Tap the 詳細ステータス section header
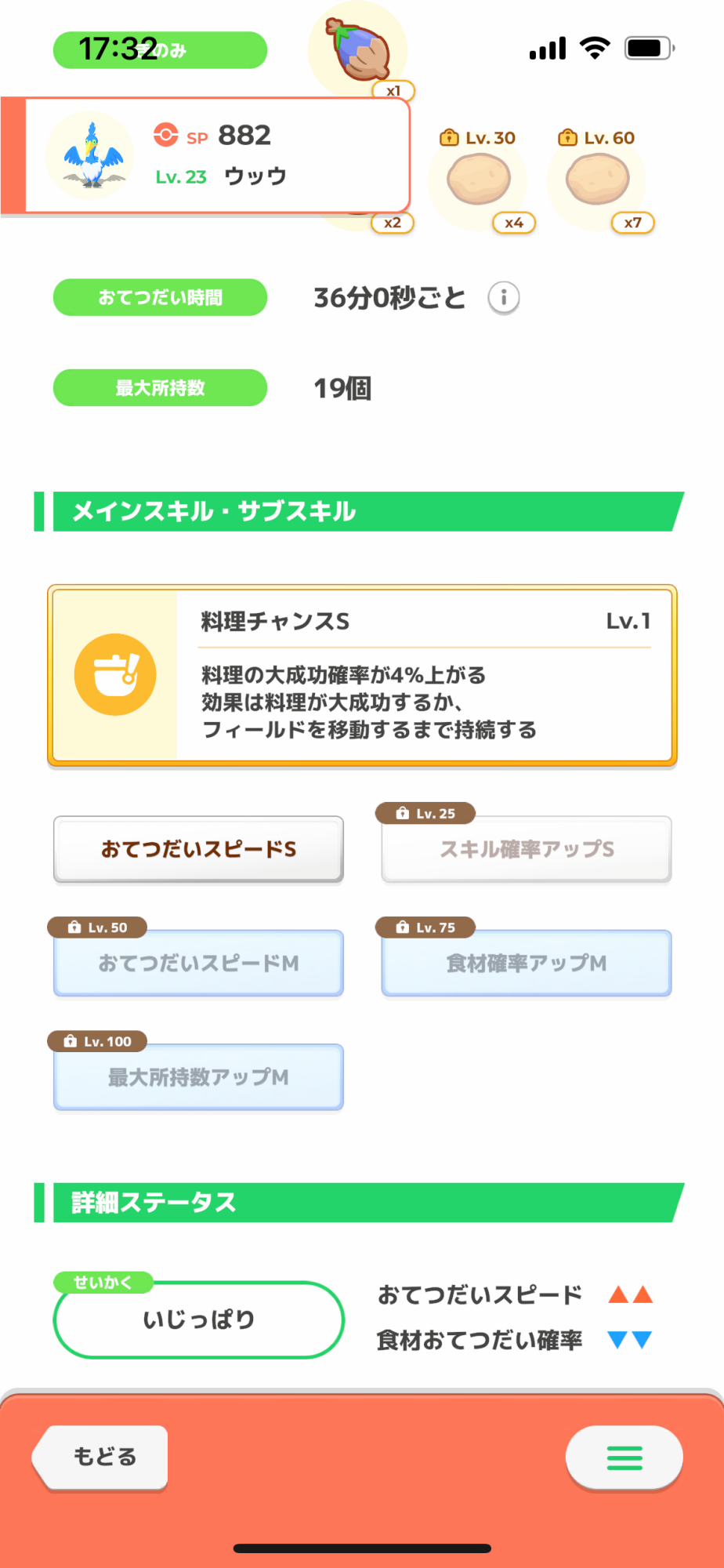Image resolution: width=724 pixels, height=1568 pixels. [360, 1203]
